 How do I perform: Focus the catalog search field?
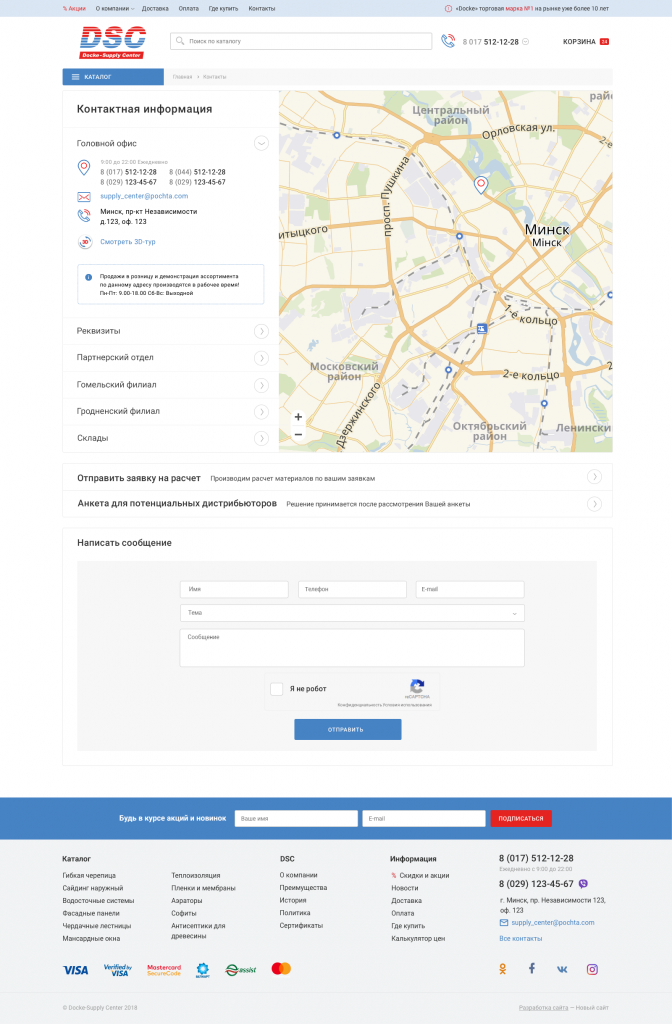pos(301,41)
